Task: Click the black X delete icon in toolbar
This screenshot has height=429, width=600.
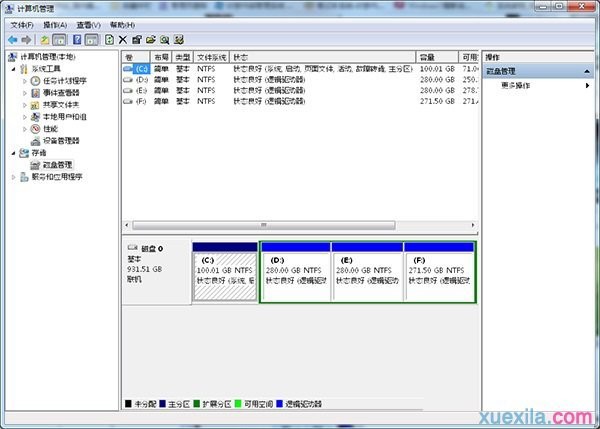Action: 122,39
